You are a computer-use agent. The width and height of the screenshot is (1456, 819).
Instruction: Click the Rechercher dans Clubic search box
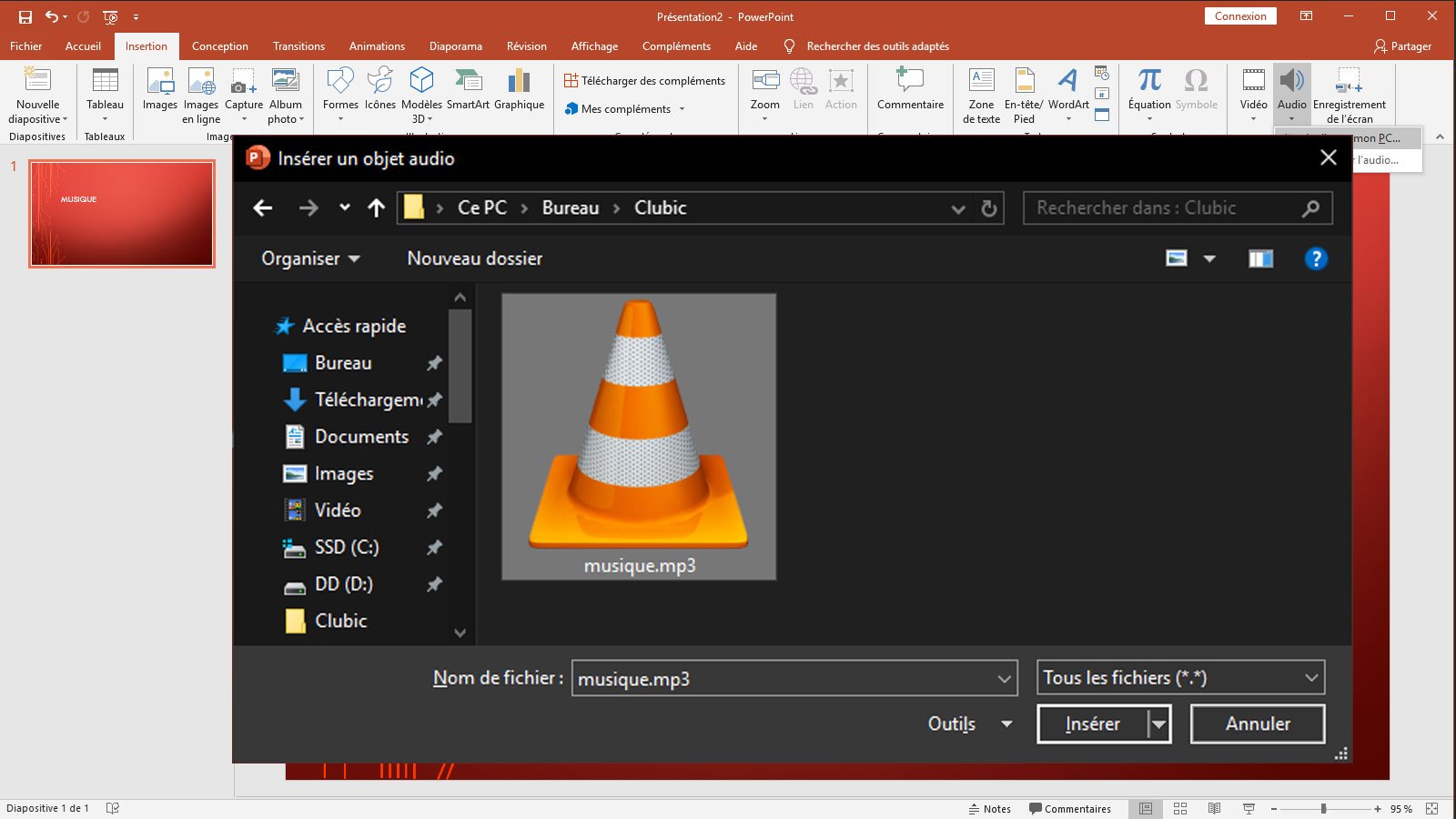click(x=1178, y=208)
